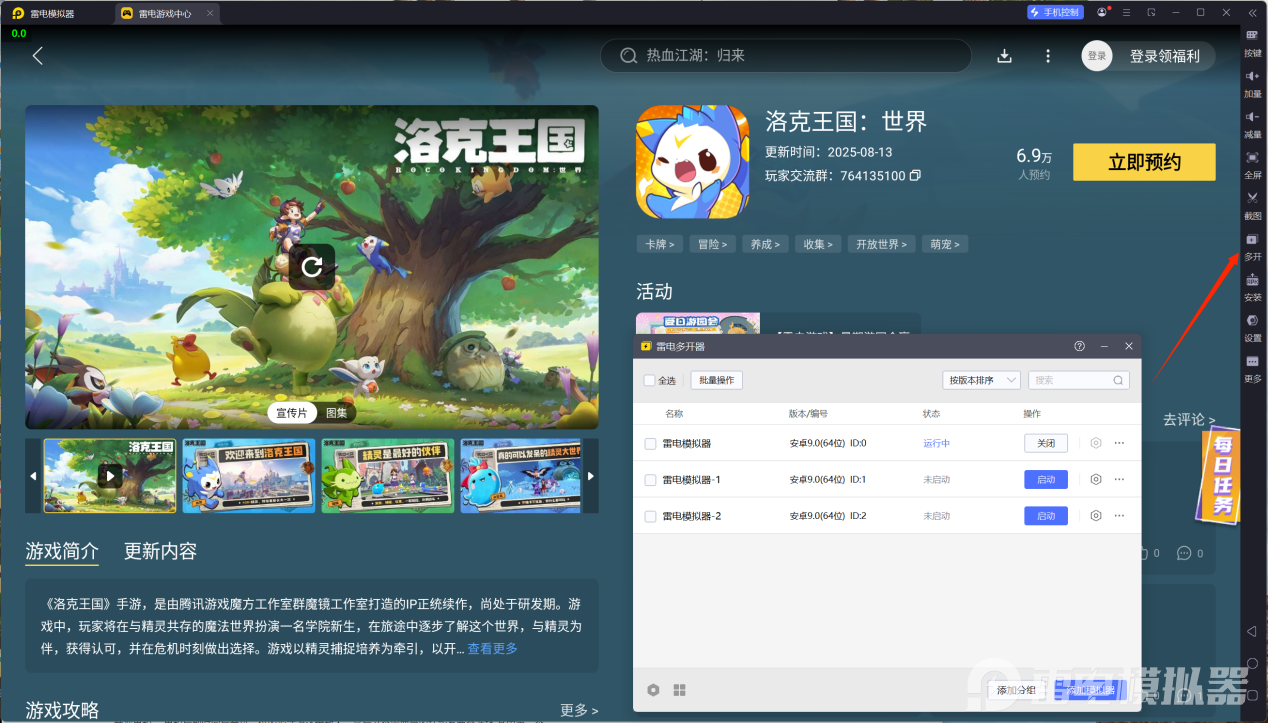Go back with the arrow in the game center
1268x723 pixels.
click(x=38, y=56)
